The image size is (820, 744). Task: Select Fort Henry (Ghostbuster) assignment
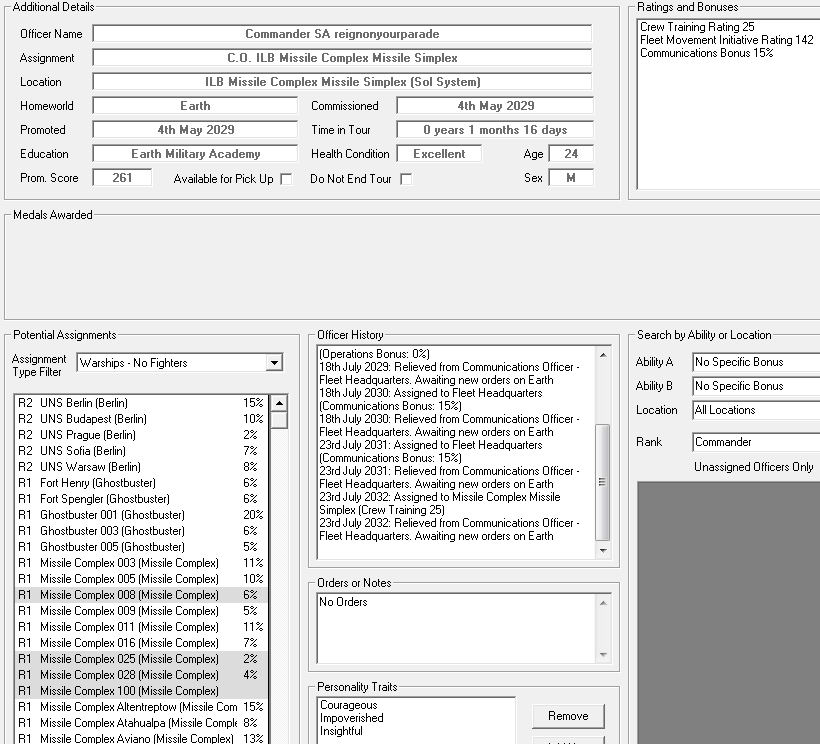[x=141, y=483]
